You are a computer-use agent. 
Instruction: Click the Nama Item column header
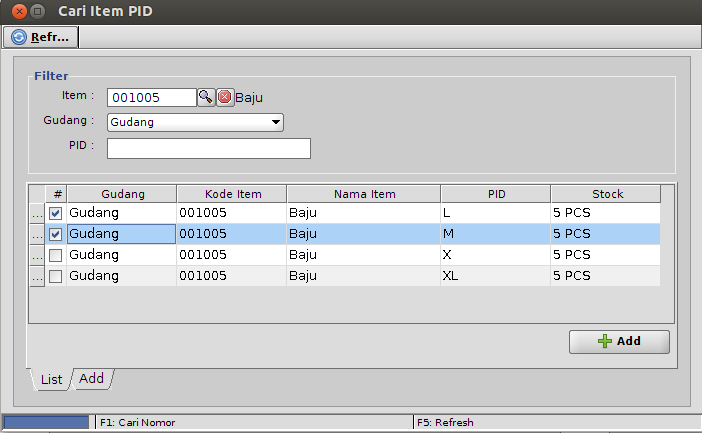pyautogui.click(x=363, y=194)
